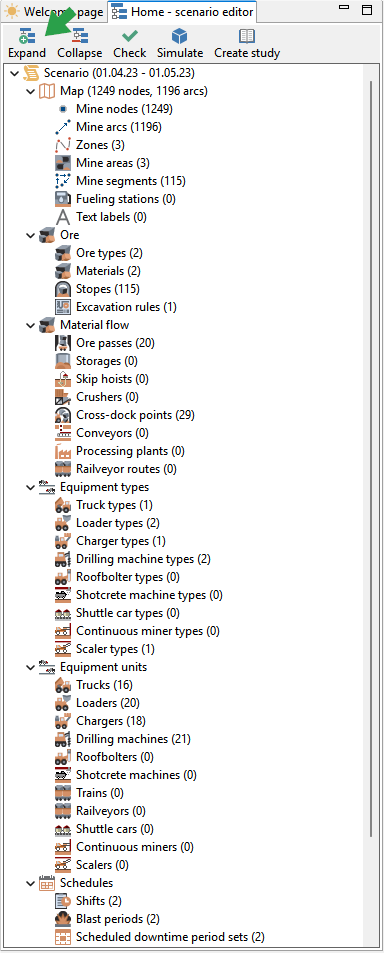Viewport: 384px width, 953px height.
Task: Maximize the scenario editor panel
Action: tap(367, 10)
